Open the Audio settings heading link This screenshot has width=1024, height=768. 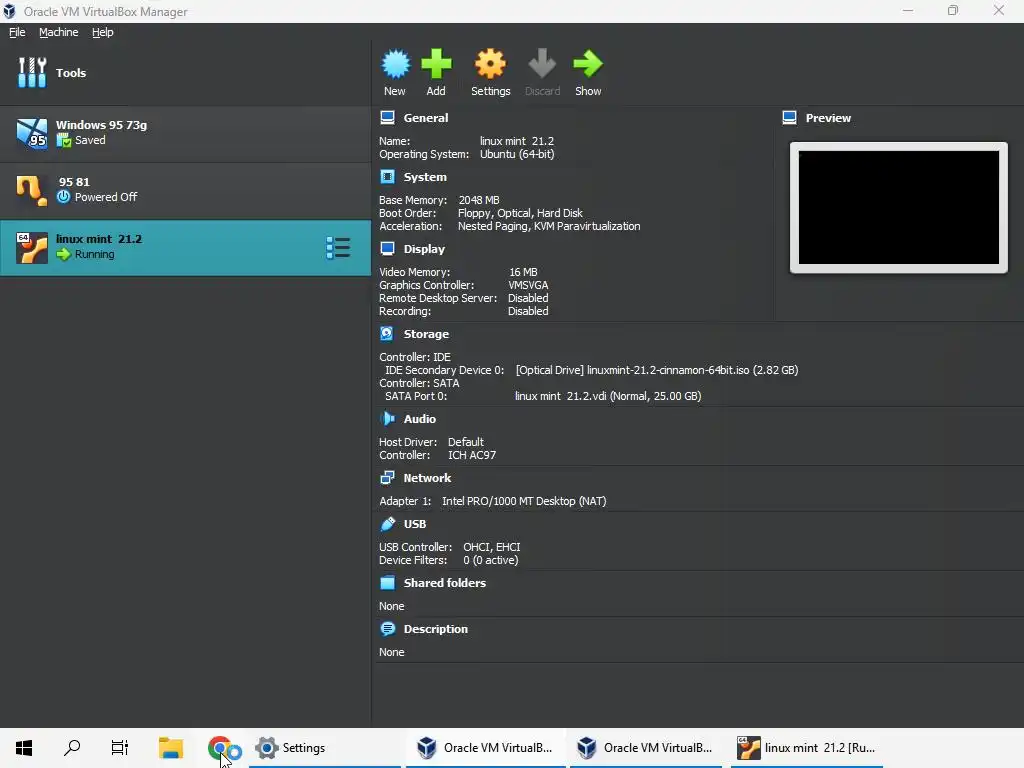[x=419, y=419]
